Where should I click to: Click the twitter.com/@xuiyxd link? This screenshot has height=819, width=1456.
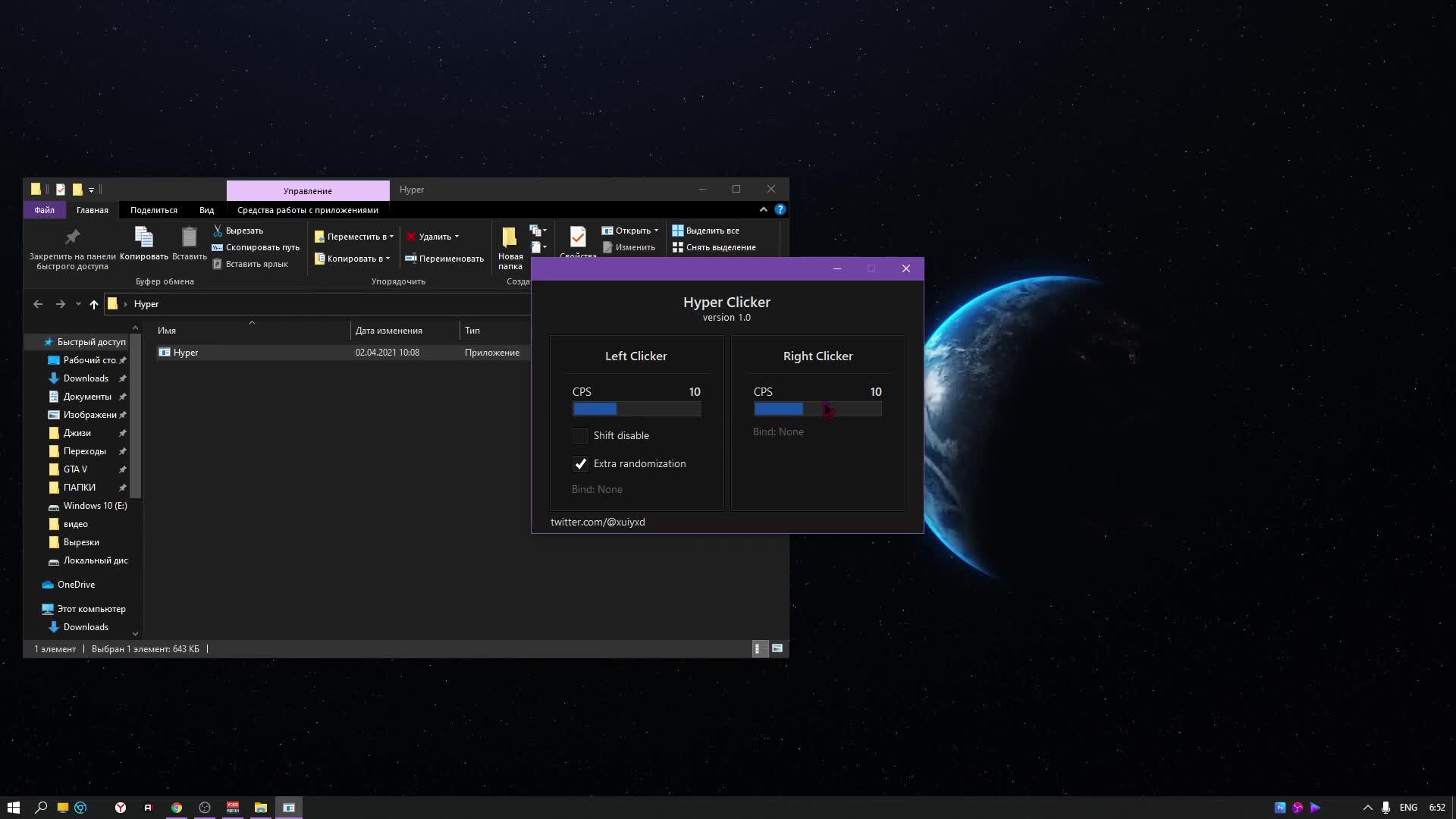tap(597, 521)
